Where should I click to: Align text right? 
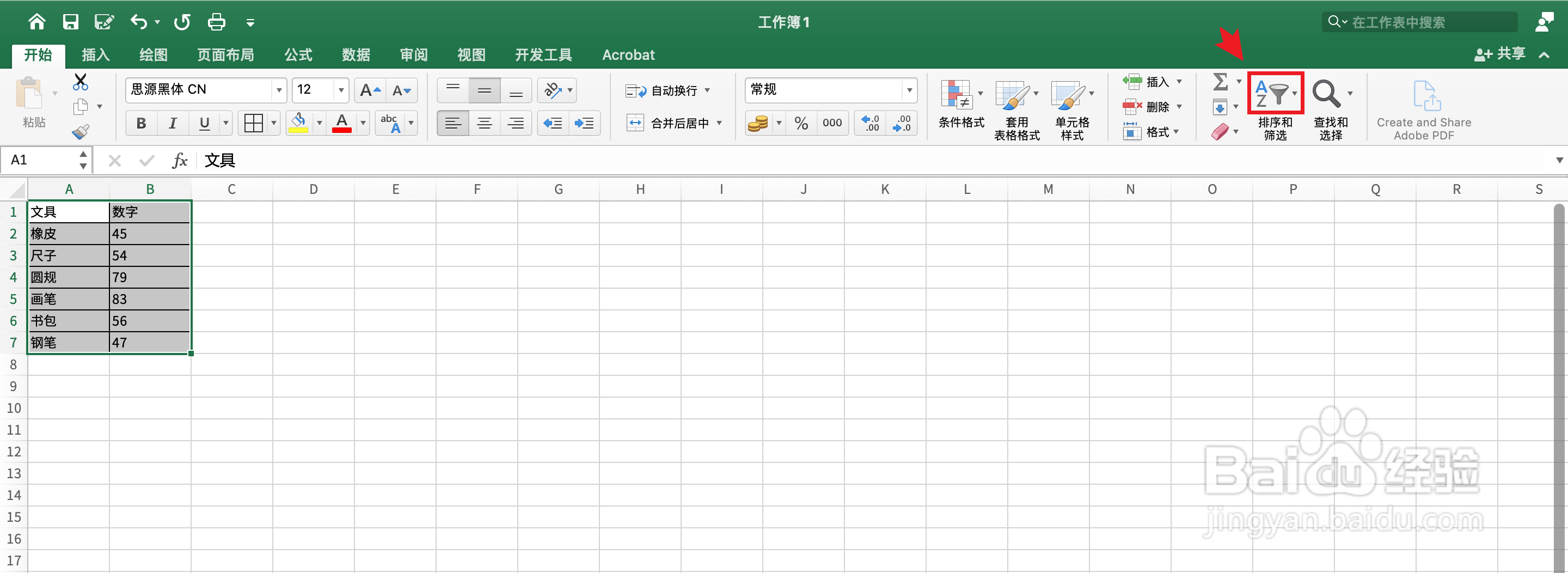pyautogui.click(x=516, y=123)
